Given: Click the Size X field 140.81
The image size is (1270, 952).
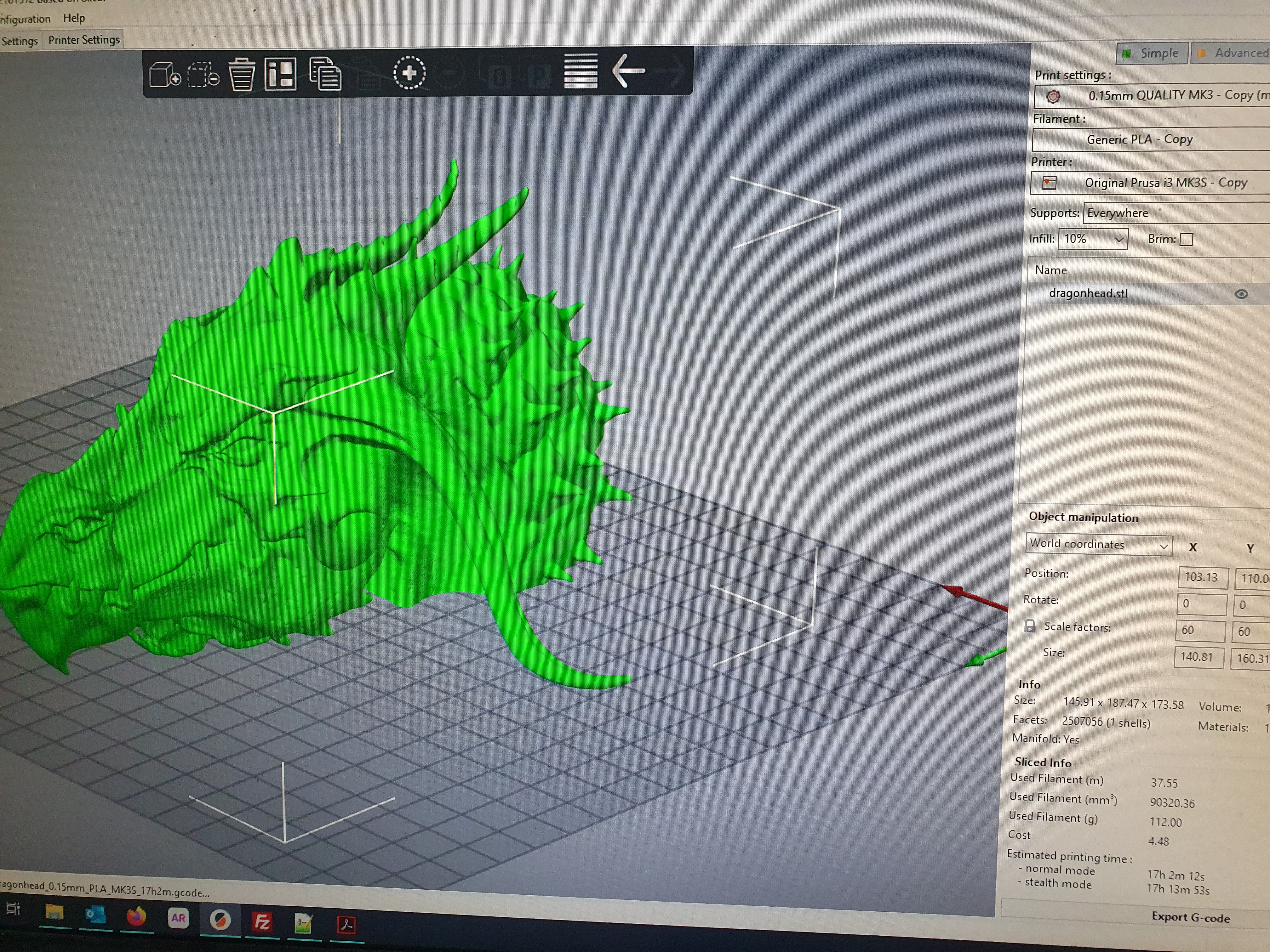Looking at the screenshot, I should point(1199,657).
